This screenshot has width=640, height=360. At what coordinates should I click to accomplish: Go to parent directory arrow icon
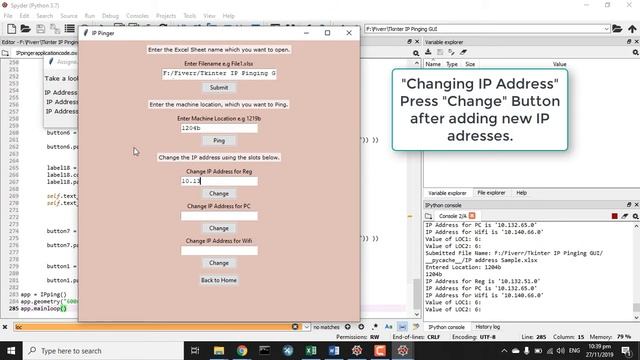click(632, 29)
